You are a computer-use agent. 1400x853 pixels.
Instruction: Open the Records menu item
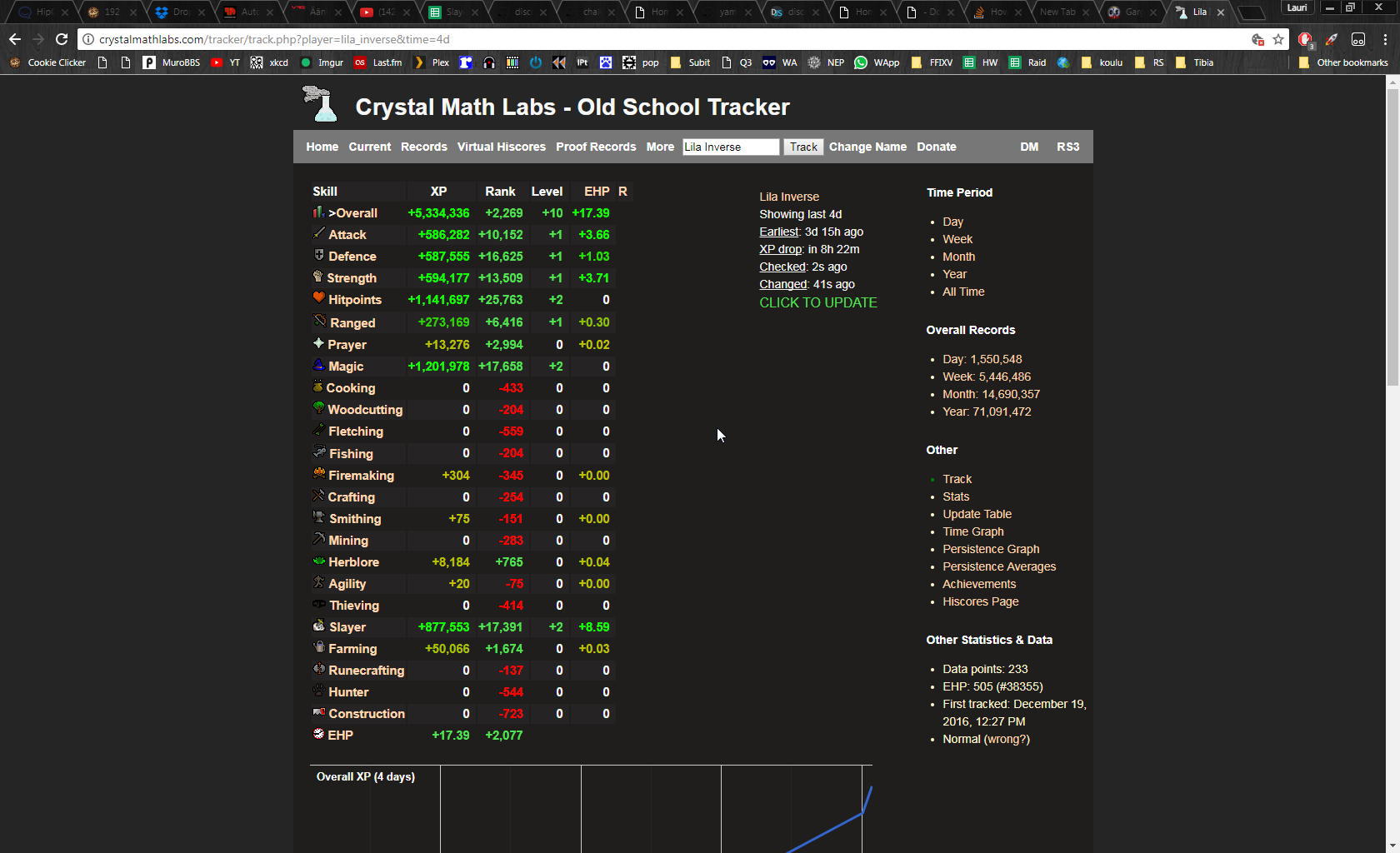pos(423,147)
